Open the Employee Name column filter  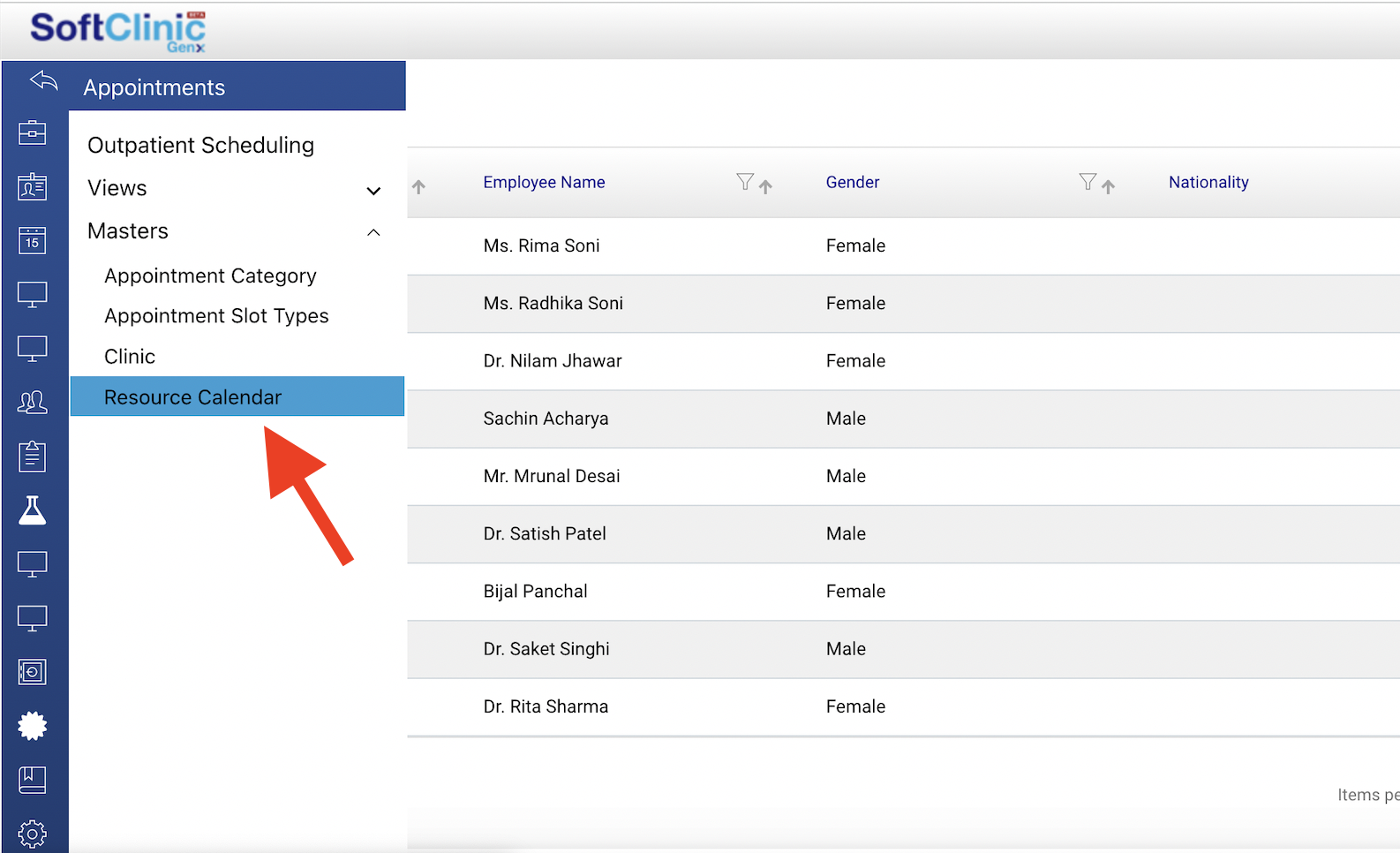point(745,182)
